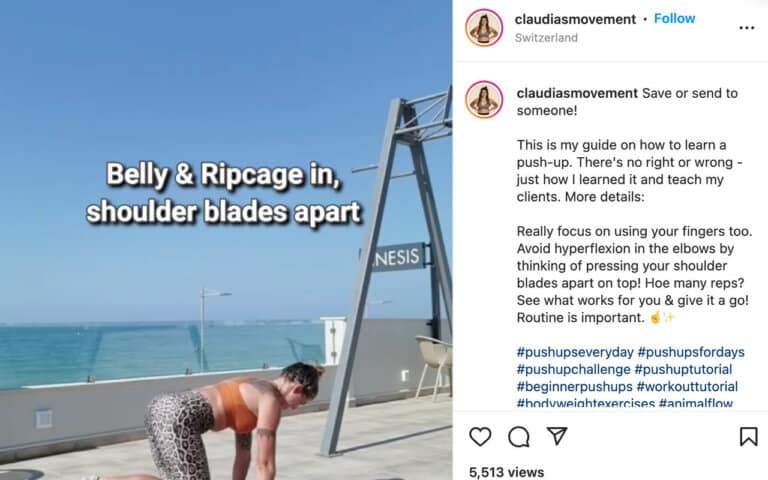768x480 pixels.
Task: Follow claudiasmovement account
Action: 674,19
